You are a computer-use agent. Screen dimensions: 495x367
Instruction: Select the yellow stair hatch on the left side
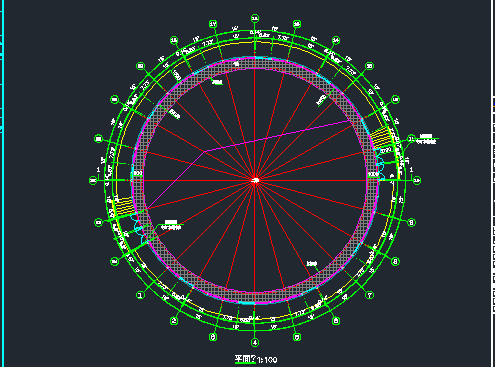point(124,206)
